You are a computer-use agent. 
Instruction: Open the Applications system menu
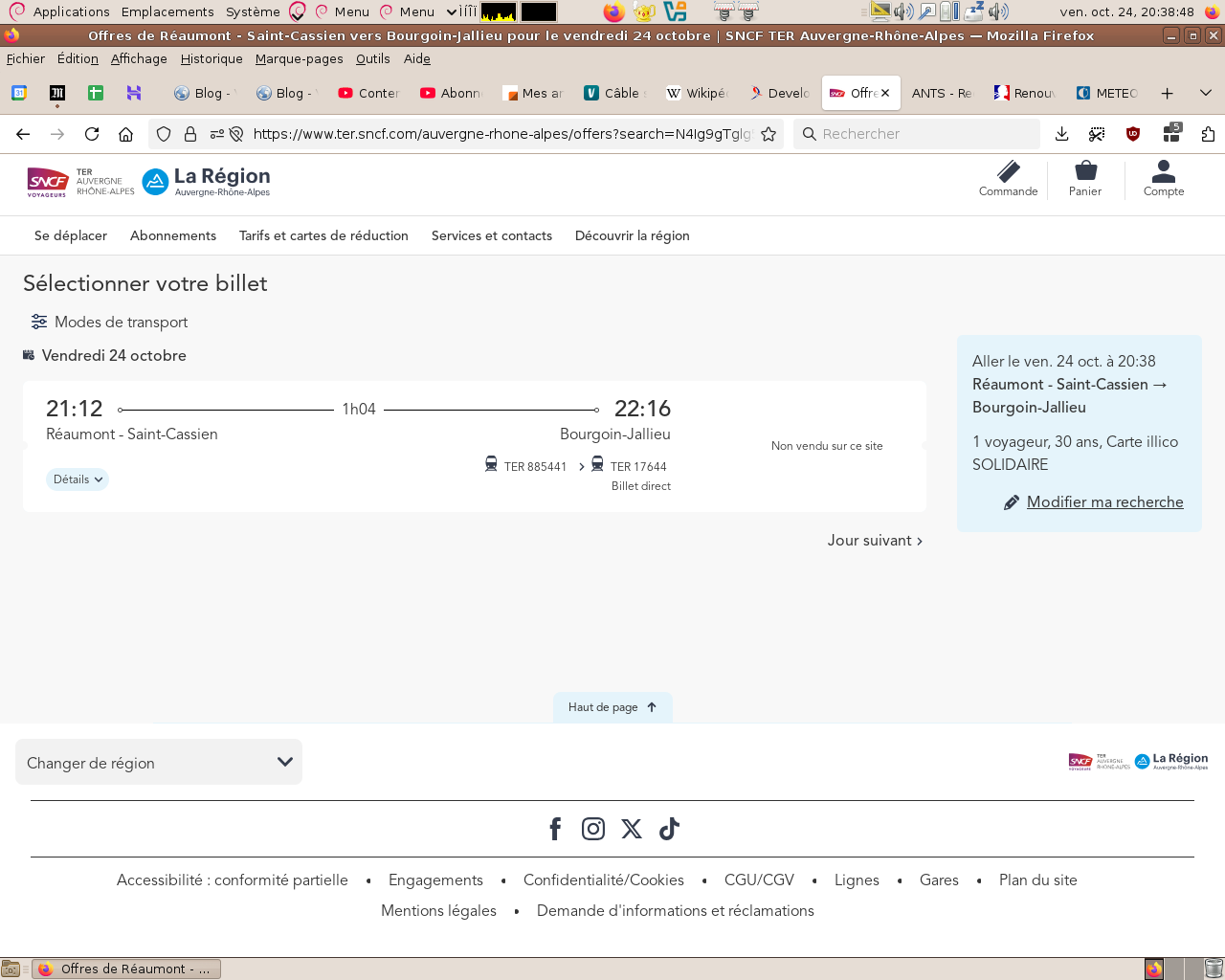(x=71, y=11)
